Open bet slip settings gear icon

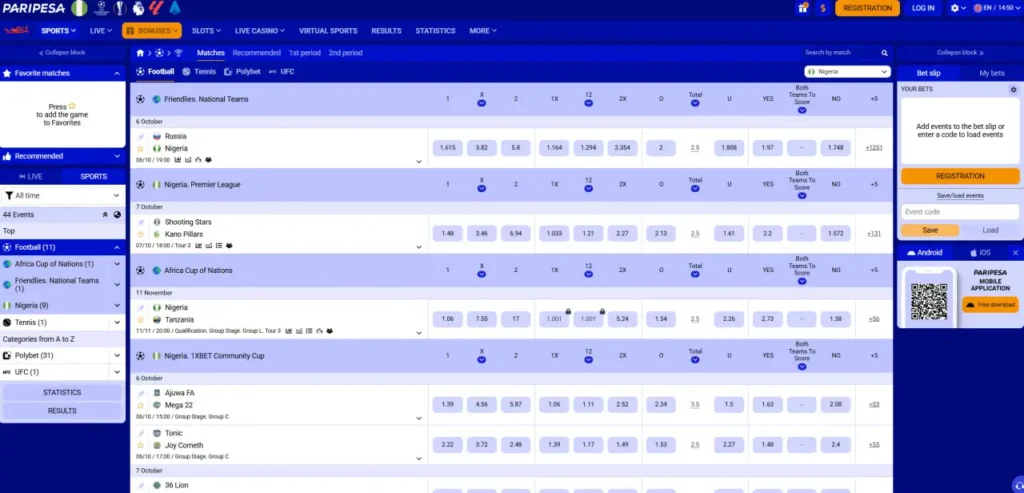tap(1014, 89)
